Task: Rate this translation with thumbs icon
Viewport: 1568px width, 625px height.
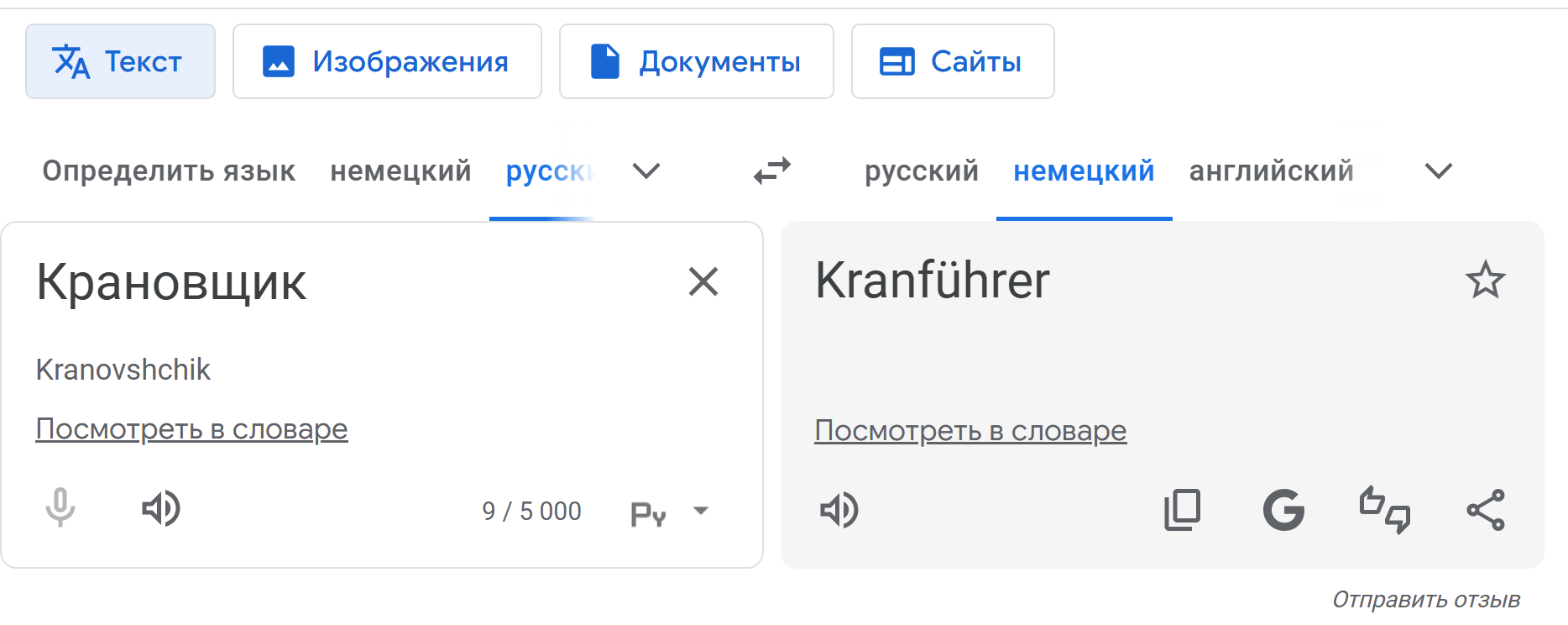Action: pyautogui.click(x=1384, y=510)
